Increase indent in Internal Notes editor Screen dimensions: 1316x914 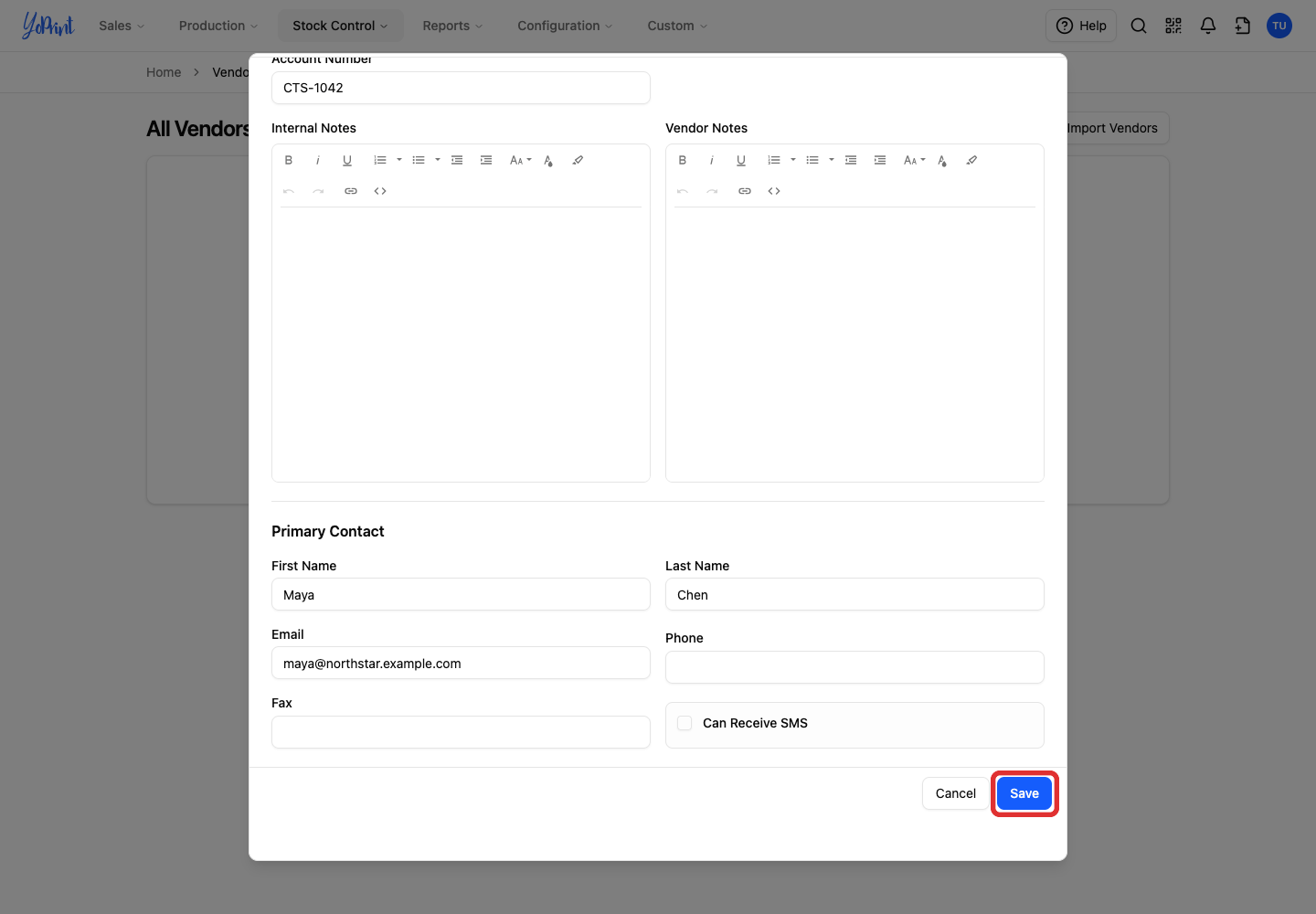pyautogui.click(x=486, y=160)
